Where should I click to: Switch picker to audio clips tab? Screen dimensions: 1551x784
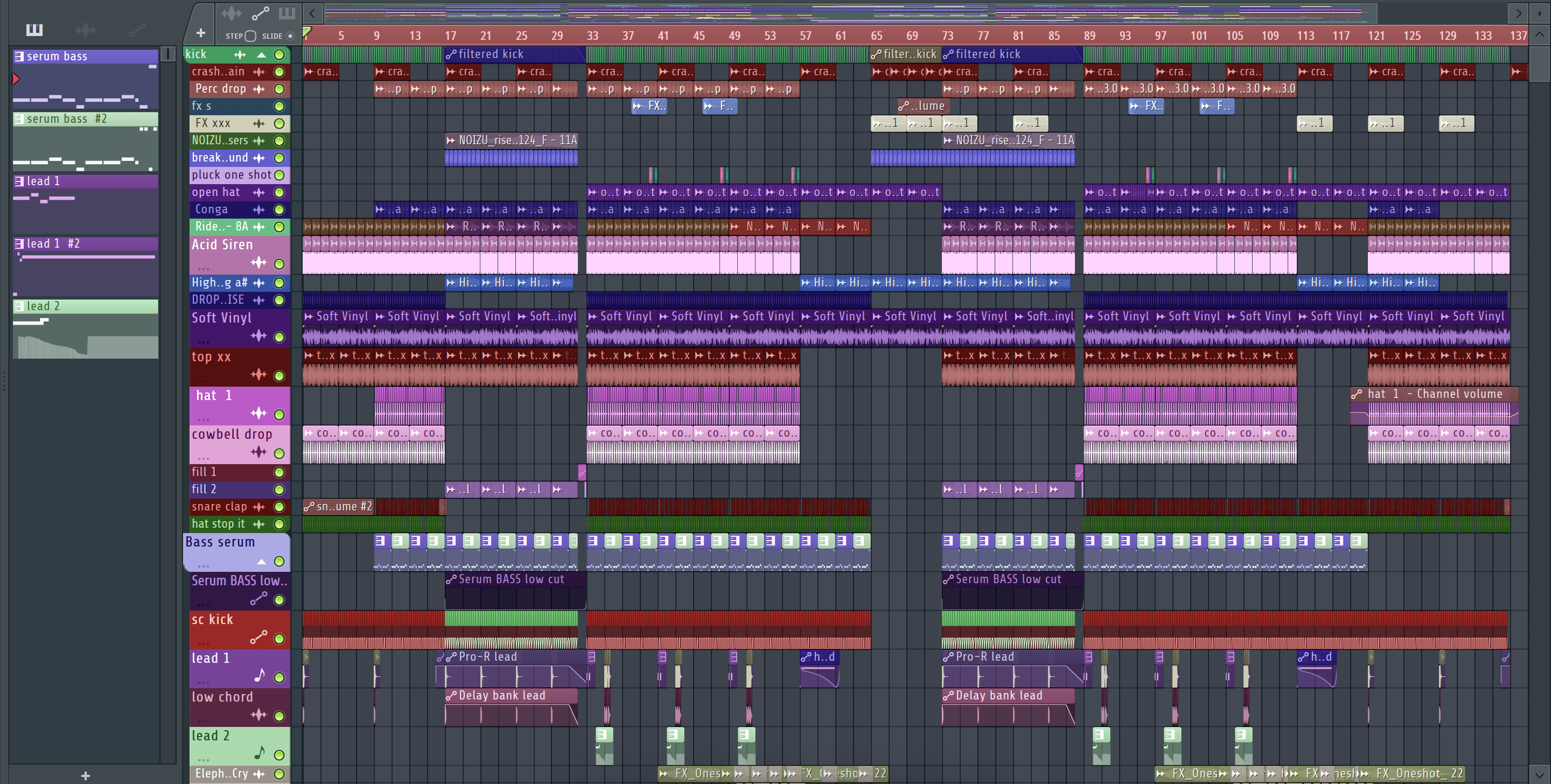(x=86, y=29)
